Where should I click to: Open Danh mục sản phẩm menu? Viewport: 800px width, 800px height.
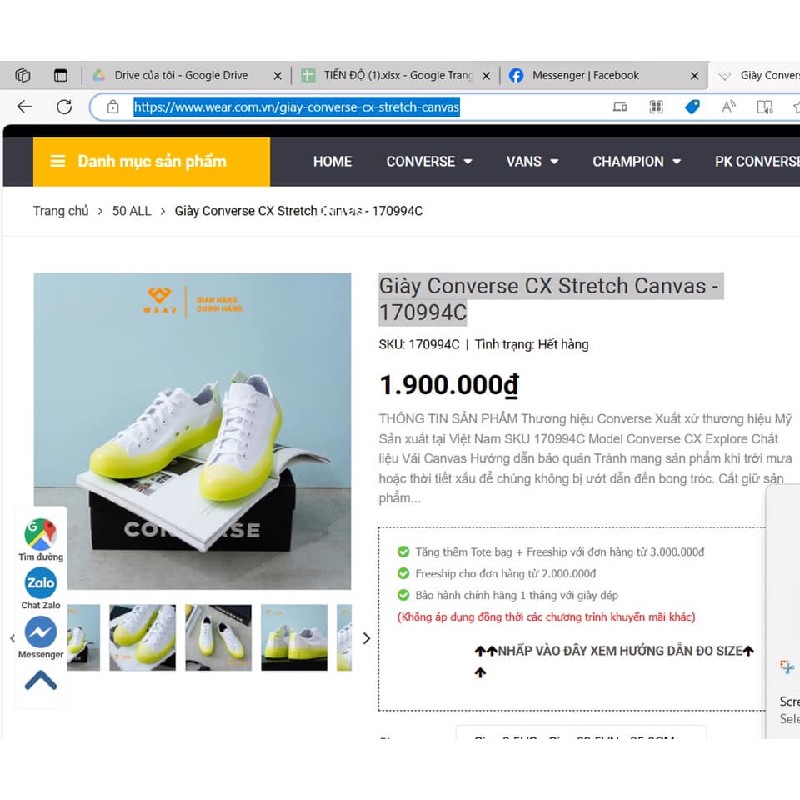tap(152, 161)
